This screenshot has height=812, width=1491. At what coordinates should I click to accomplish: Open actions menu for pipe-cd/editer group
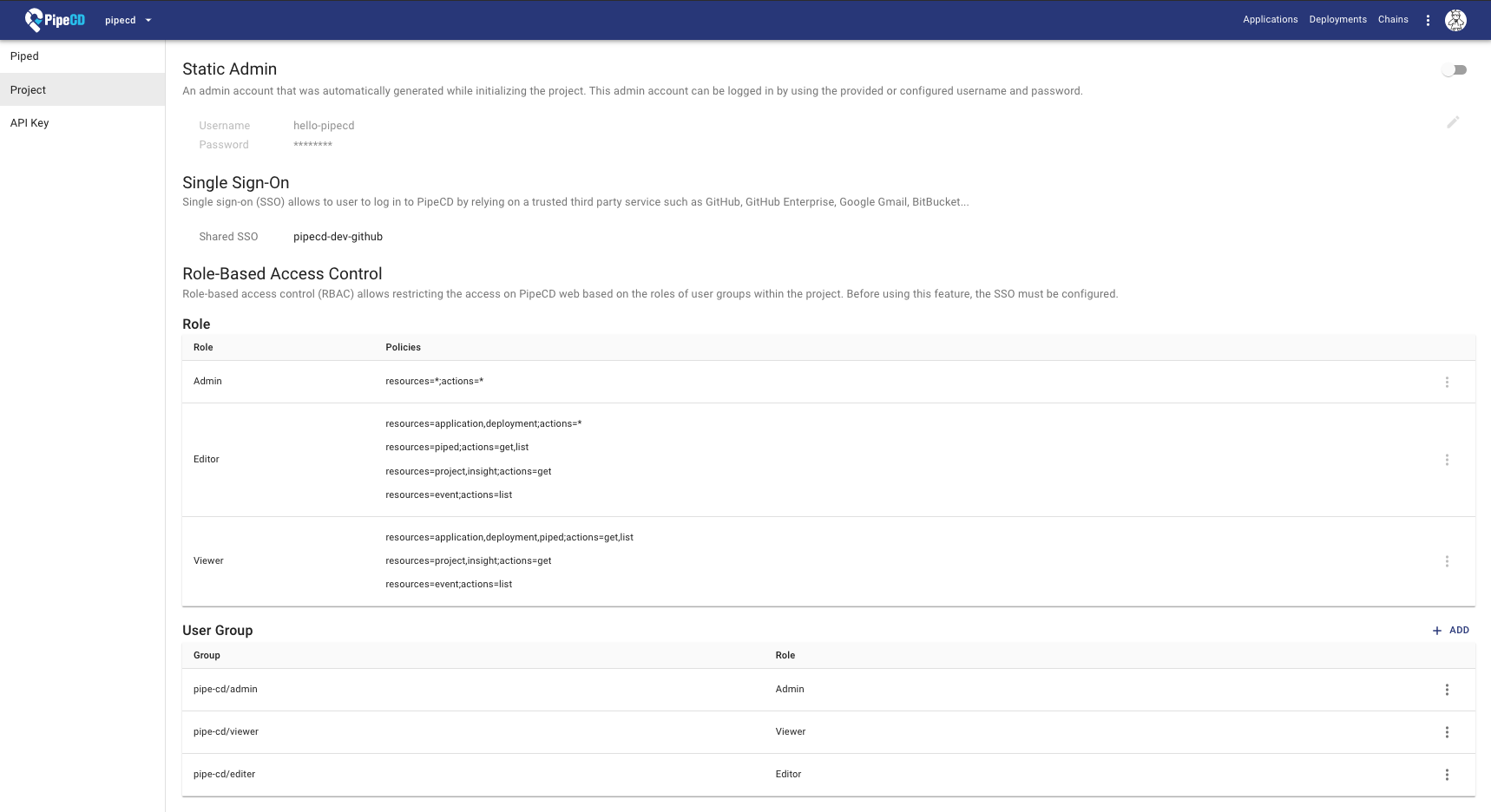tap(1447, 775)
